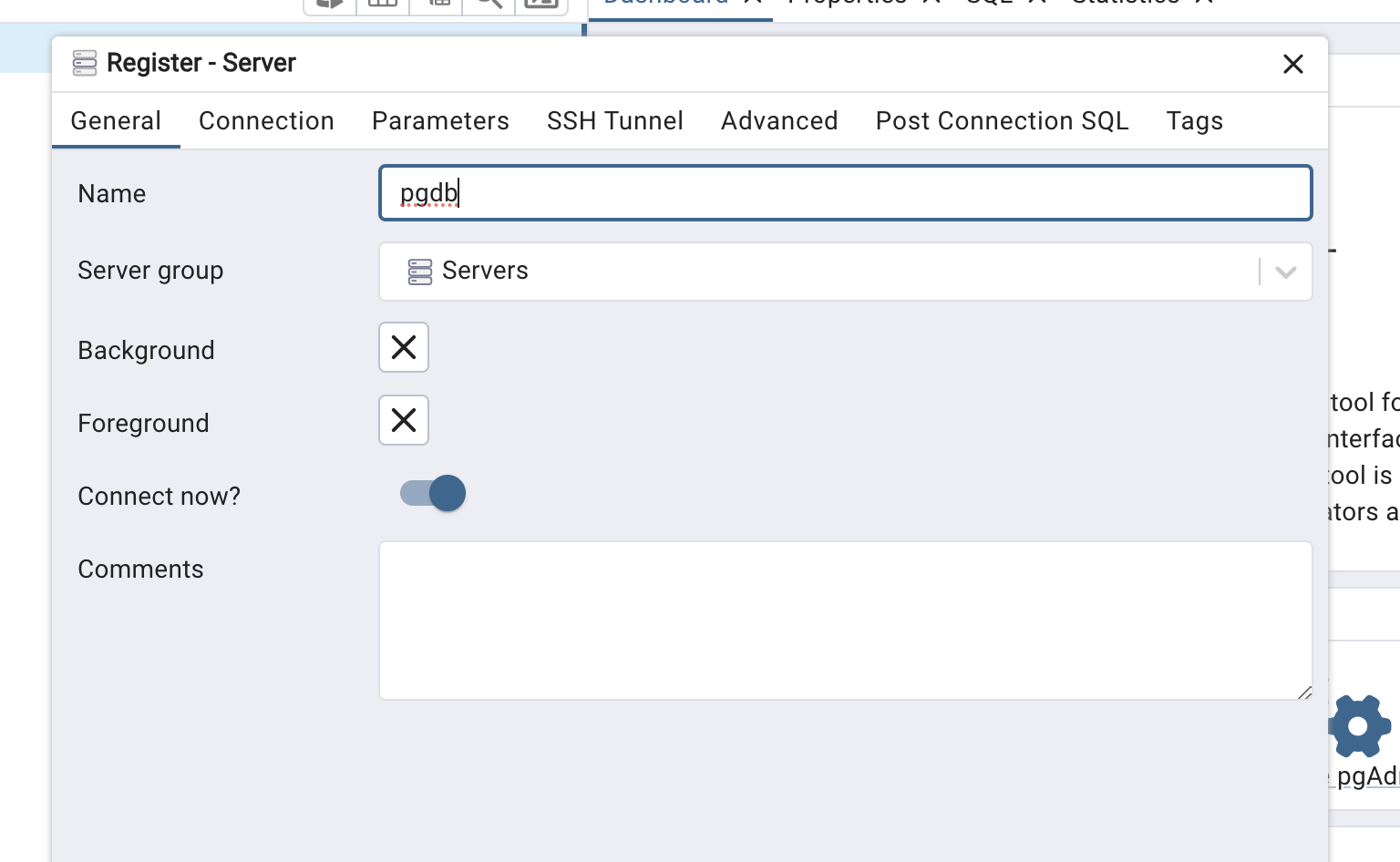Select the Advanced tab

(779, 121)
